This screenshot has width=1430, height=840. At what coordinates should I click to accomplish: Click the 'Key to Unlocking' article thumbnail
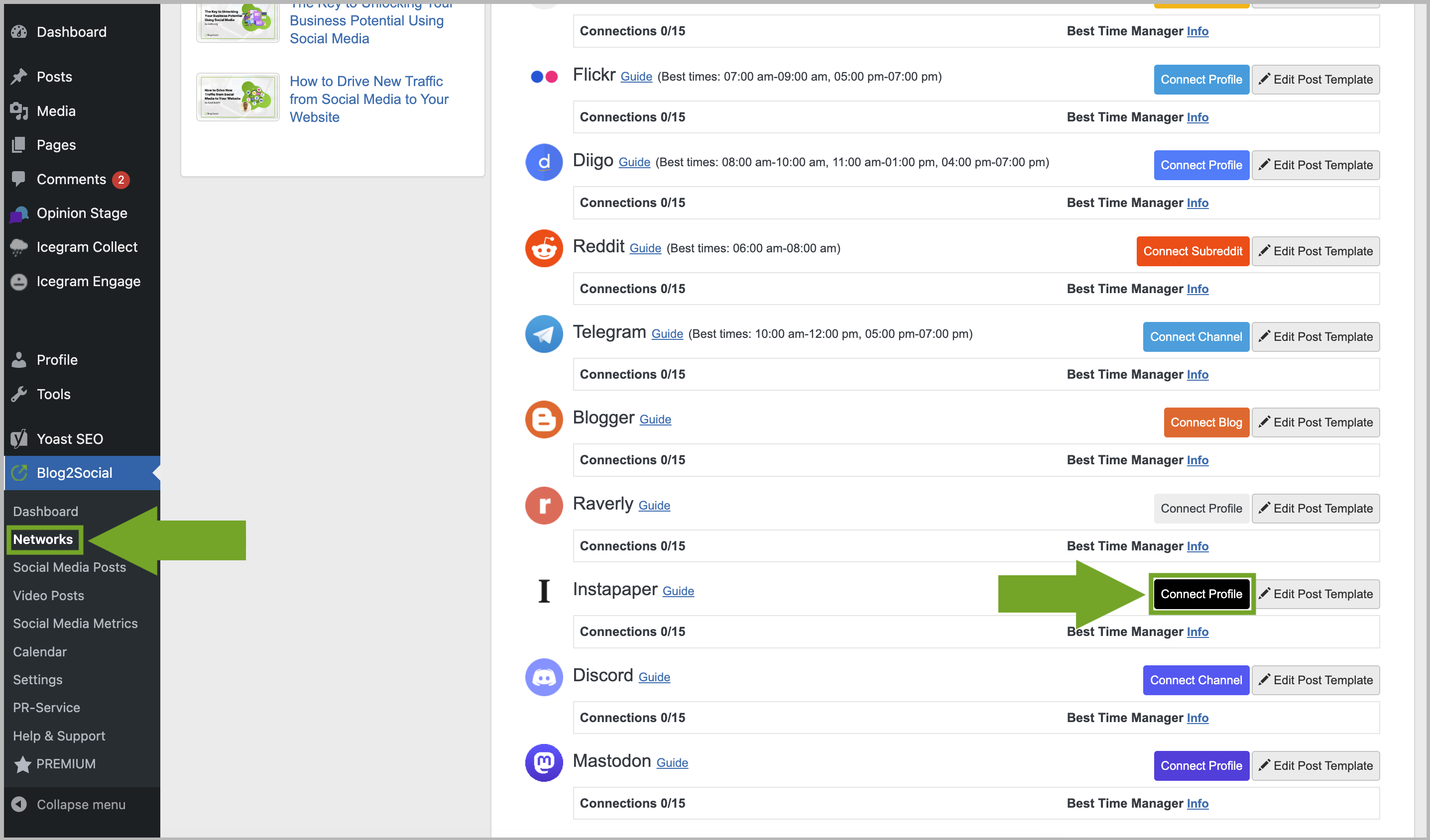[x=238, y=22]
